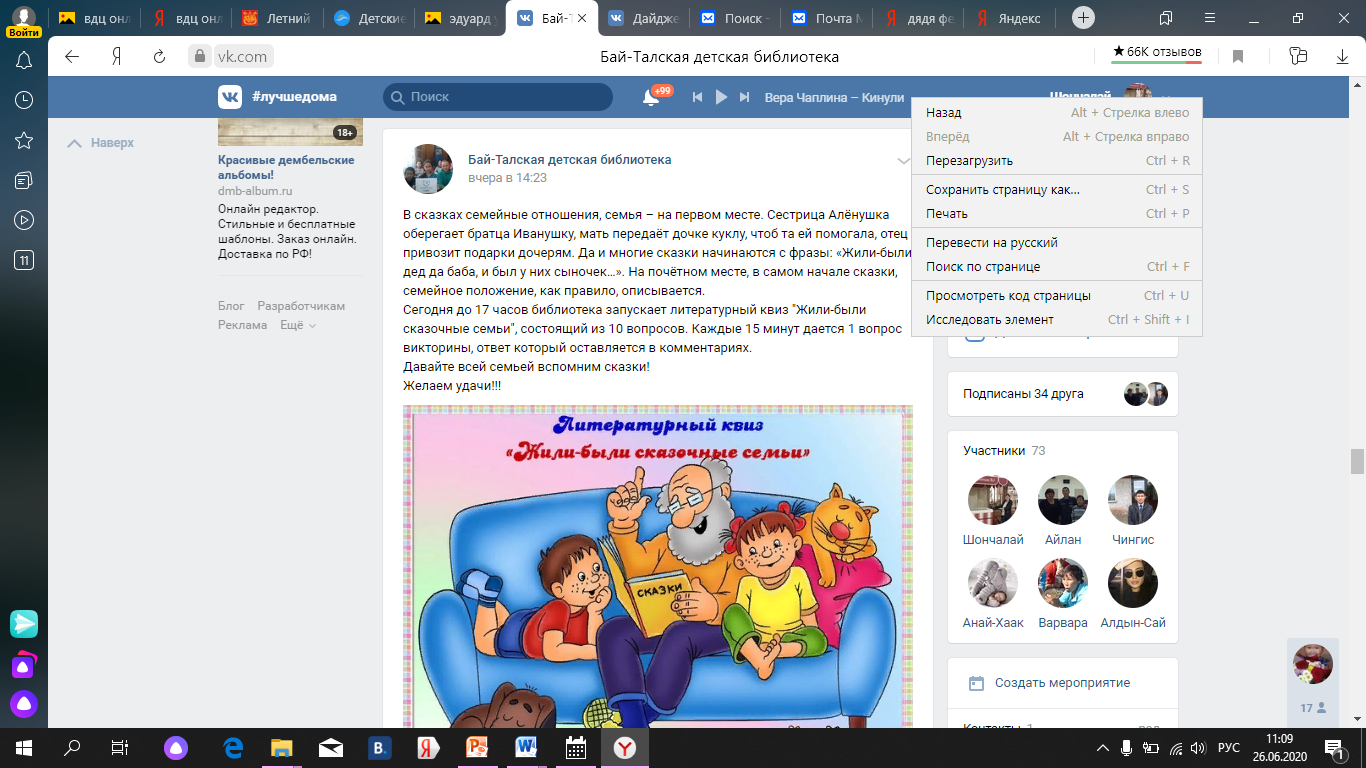Go to the previous track in VK player
Screen dimensions: 1366x768
pos(697,97)
